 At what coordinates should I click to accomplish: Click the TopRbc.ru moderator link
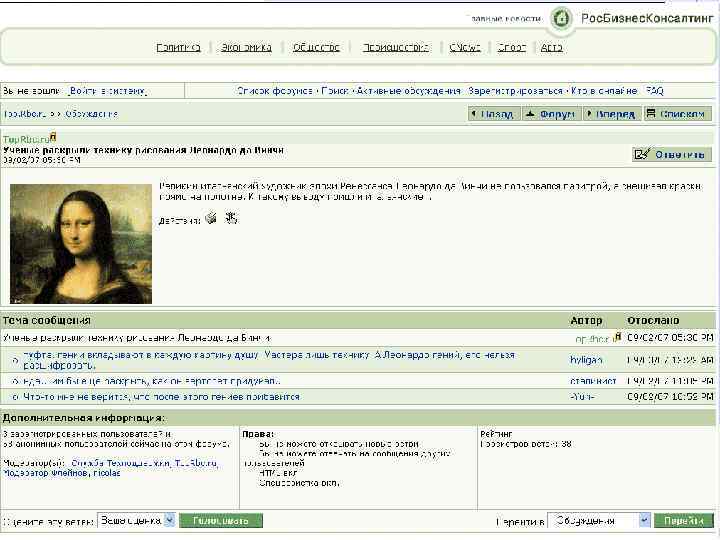(x=196, y=463)
